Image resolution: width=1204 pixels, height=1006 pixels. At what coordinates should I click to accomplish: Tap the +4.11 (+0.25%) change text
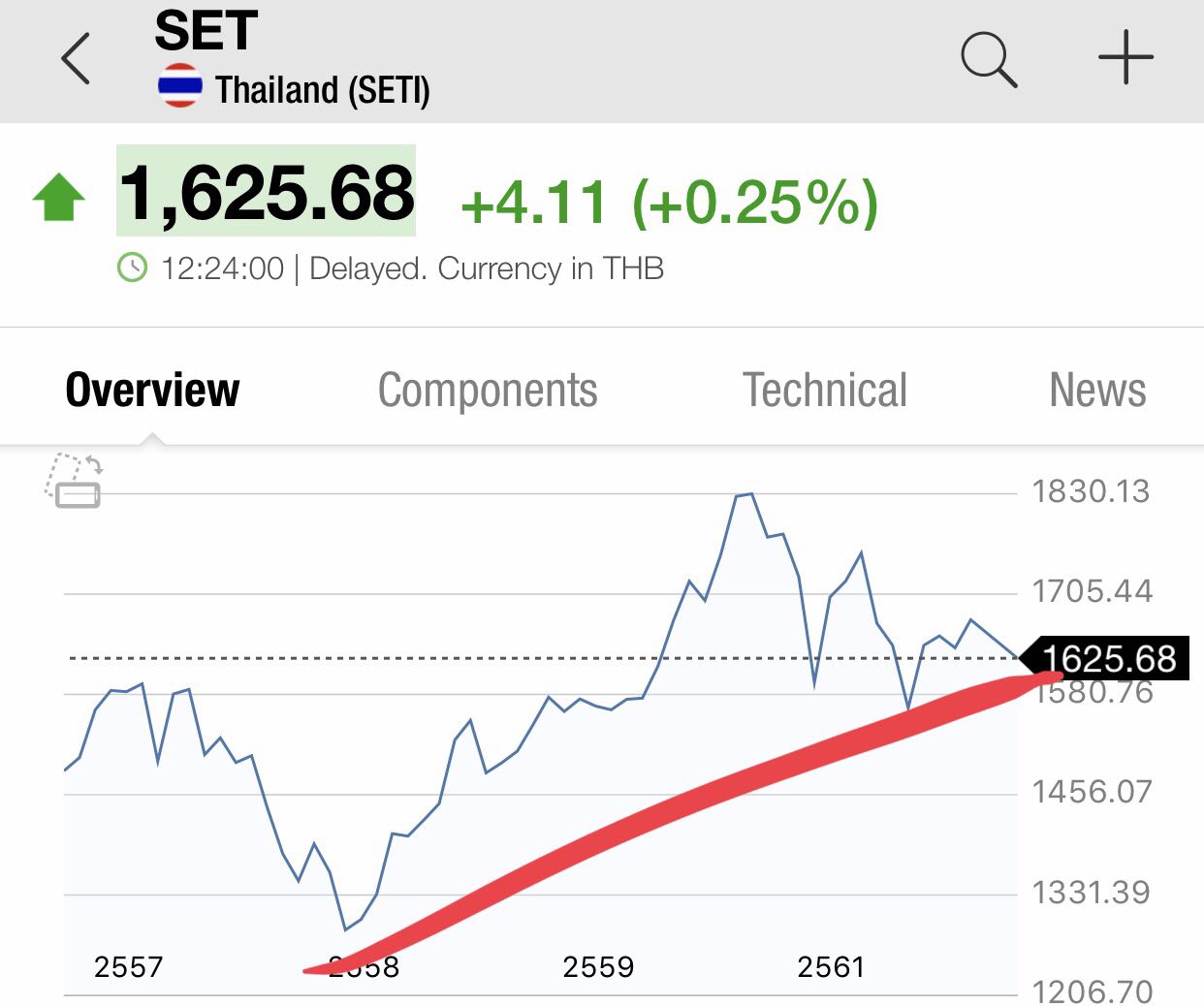tap(669, 203)
